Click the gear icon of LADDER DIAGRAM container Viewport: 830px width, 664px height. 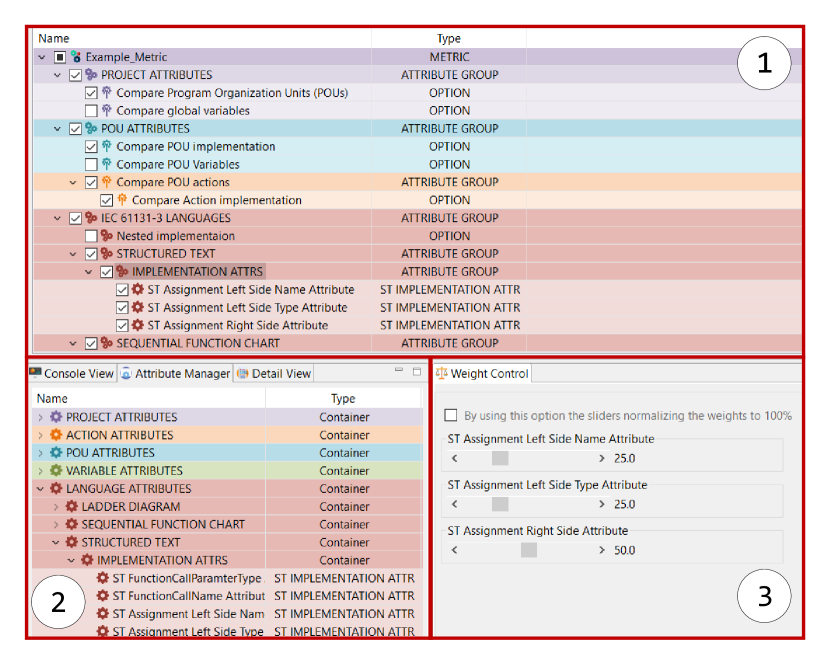[71, 506]
